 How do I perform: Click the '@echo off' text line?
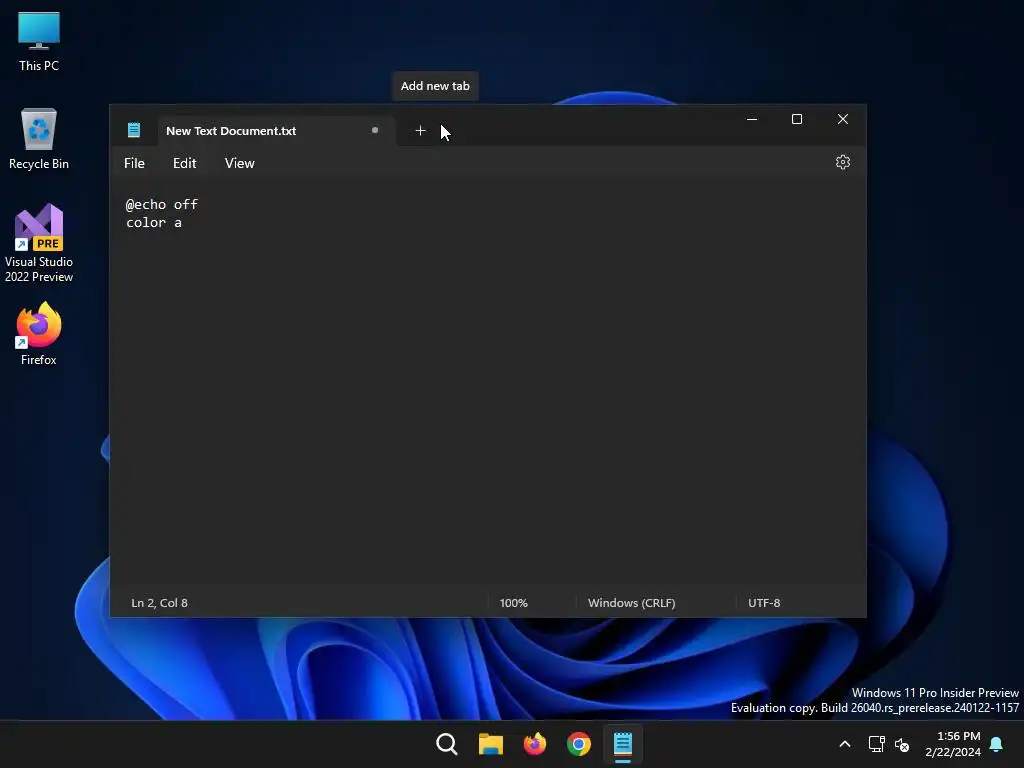tap(162, 204)
